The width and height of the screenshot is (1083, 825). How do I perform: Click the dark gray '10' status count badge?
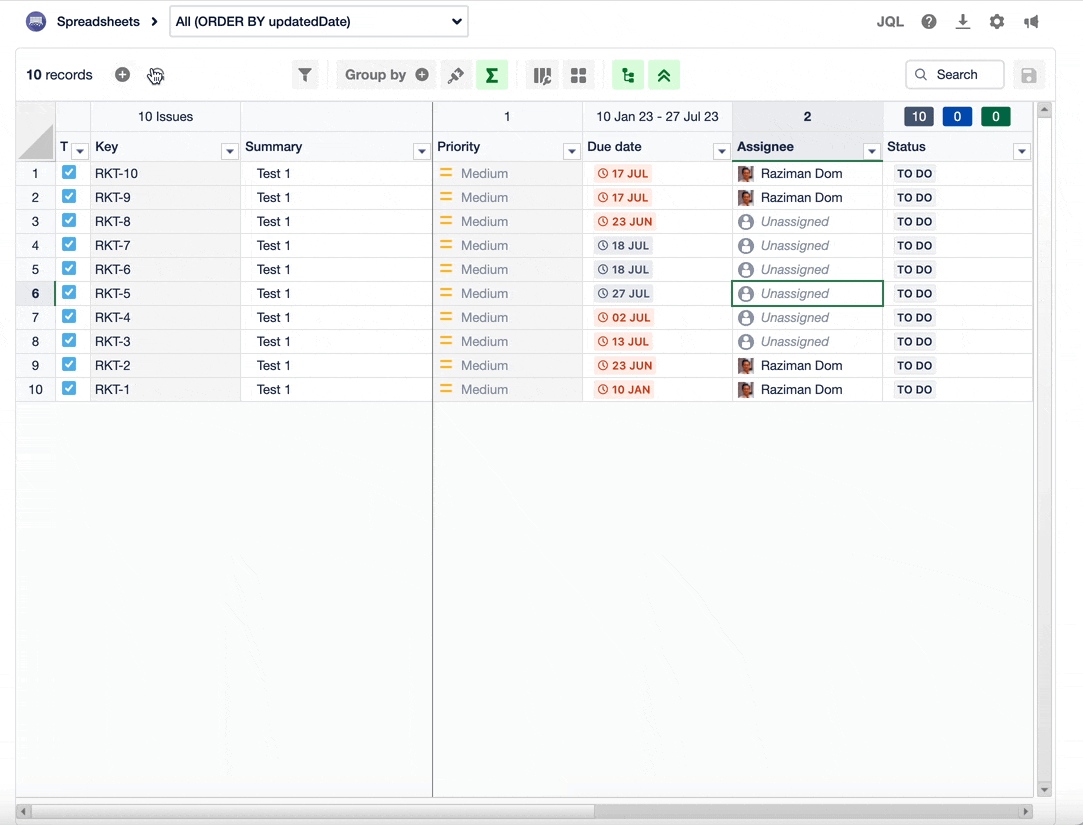click(918, 117)
